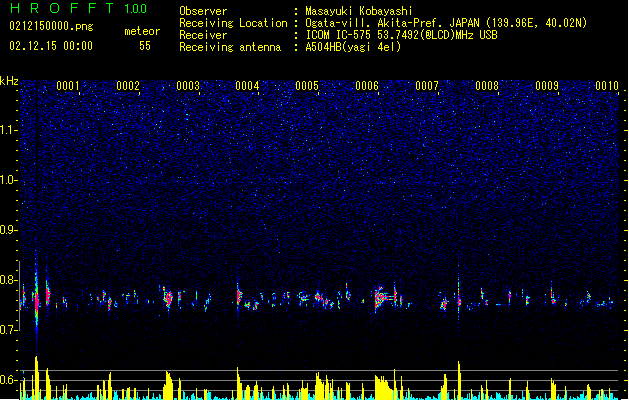Viewport: 629px width, 400px height.
Task: Click the bright echo cluster just after marker 0006
Action: tap(386, 298)
